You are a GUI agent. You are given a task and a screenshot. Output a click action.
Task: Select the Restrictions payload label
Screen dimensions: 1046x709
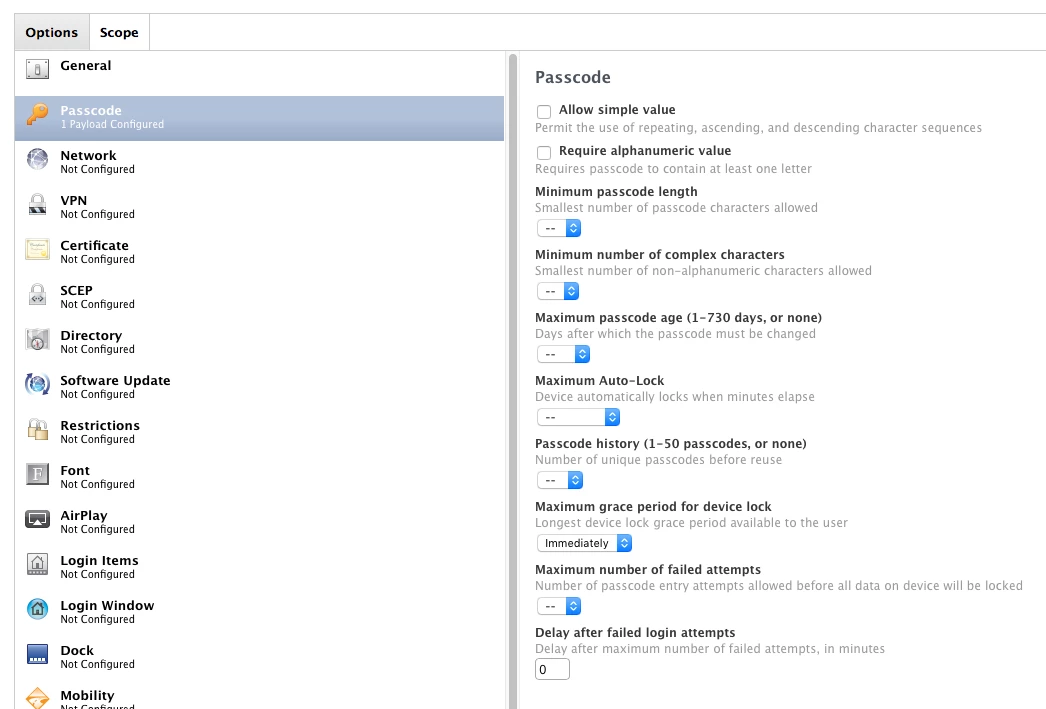[x=100, y=426]
